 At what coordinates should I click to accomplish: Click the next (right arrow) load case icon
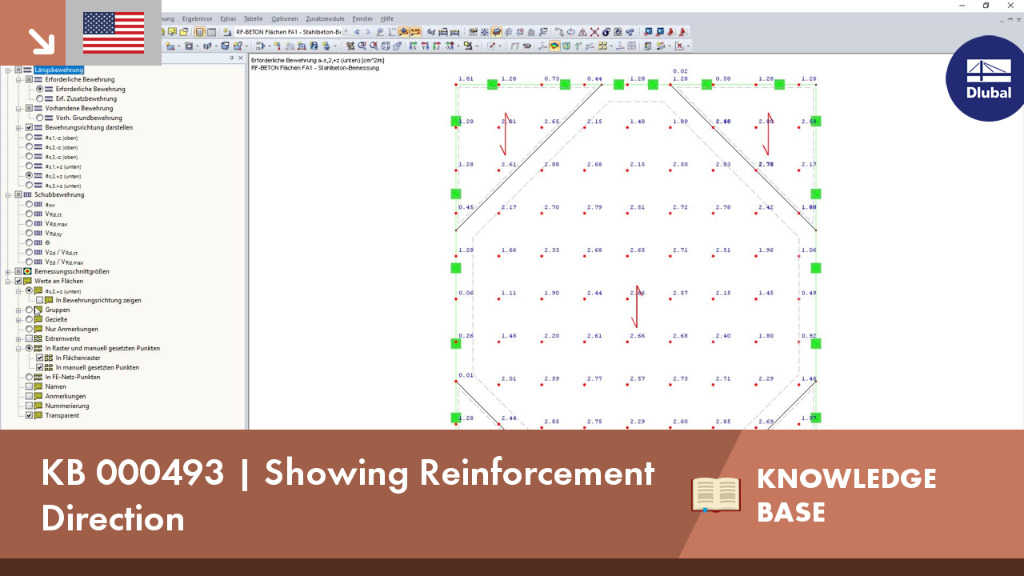coord(368,32)
